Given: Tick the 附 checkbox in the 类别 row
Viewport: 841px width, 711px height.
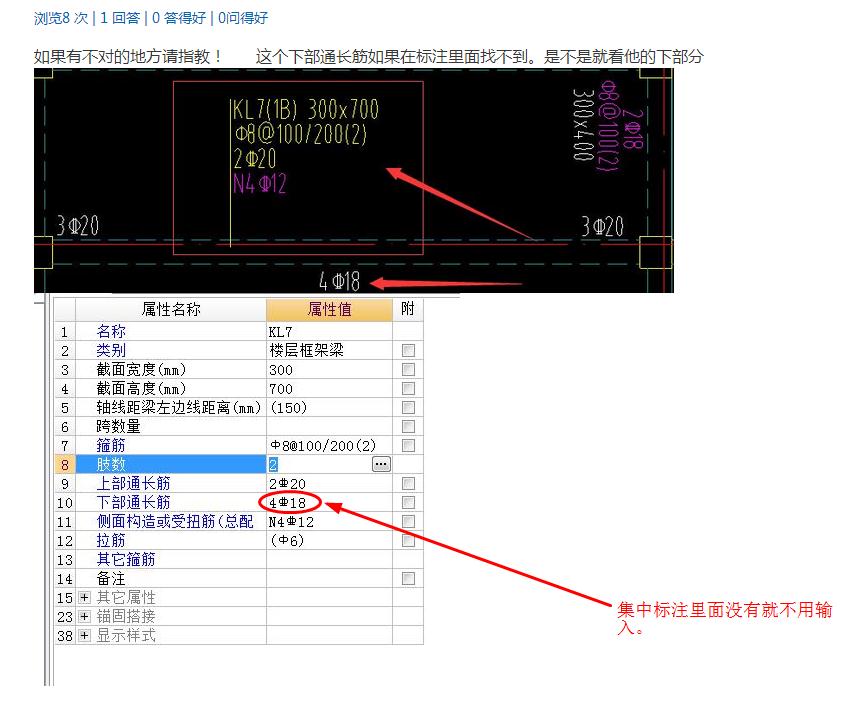Looking at the screenshot, I should click(408, 351).
